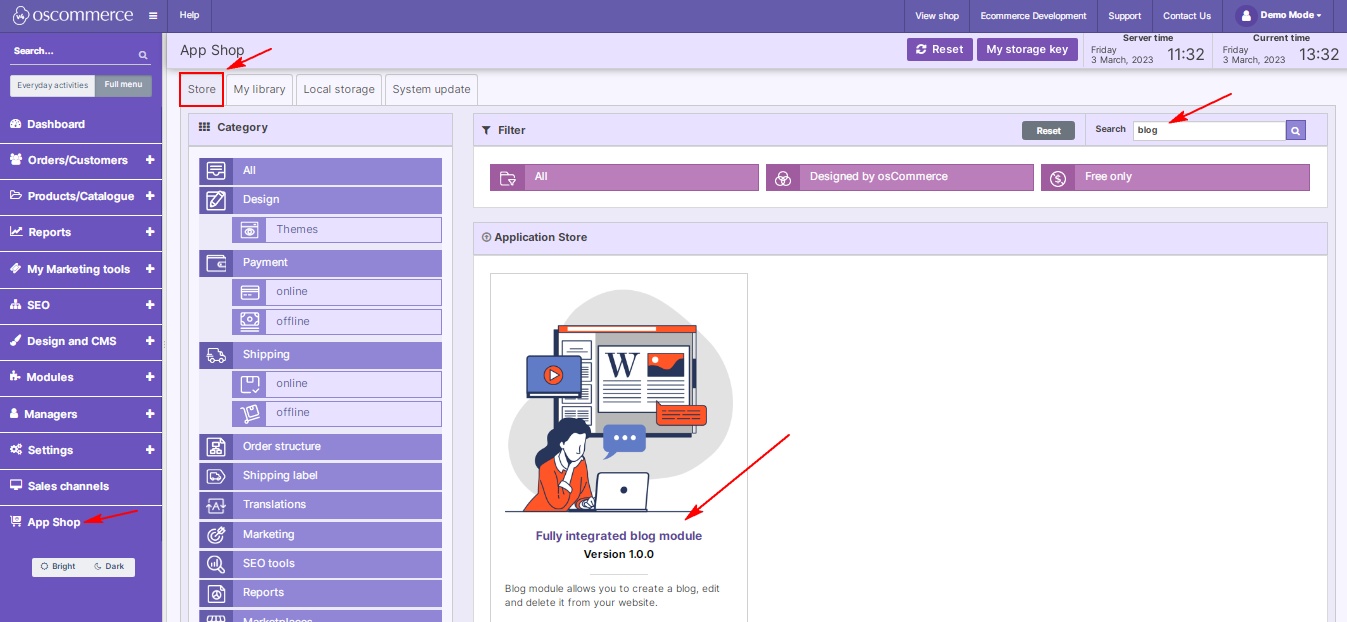
Task: Click the Support link in the header
Action: pyautogui.click(x=1125, y=16)
